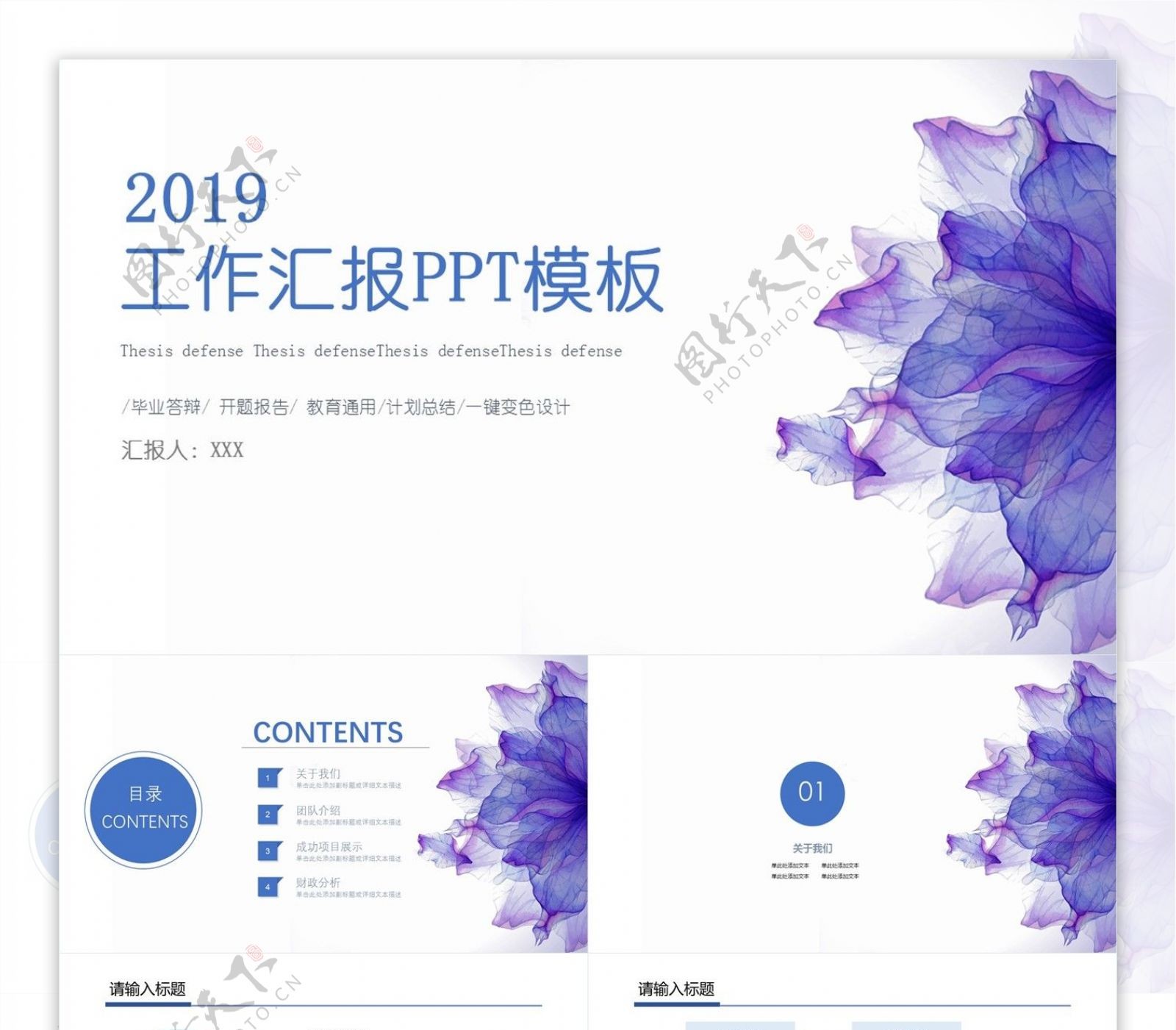This screenshot has width=1176, height=1030.
Task: Click the "汇报人：XXX" presenter line
Action: [x=182, y=450]
